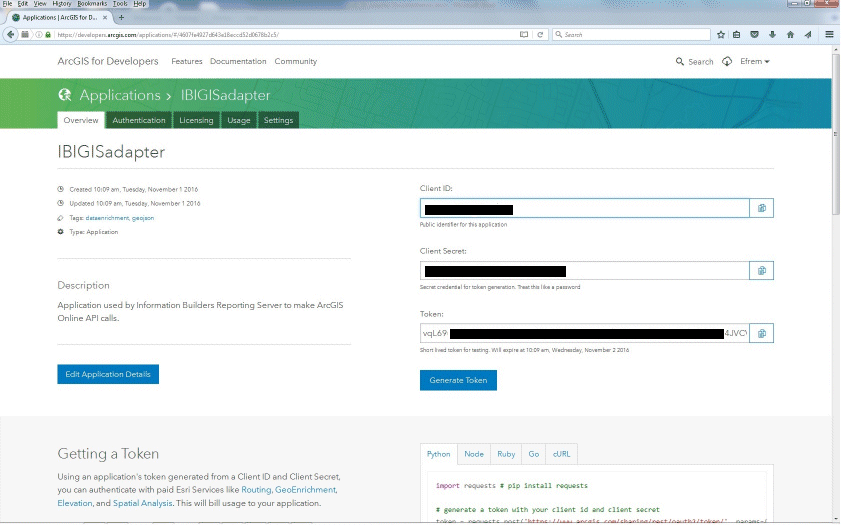Select the Python code tab

tap(439, 454)
